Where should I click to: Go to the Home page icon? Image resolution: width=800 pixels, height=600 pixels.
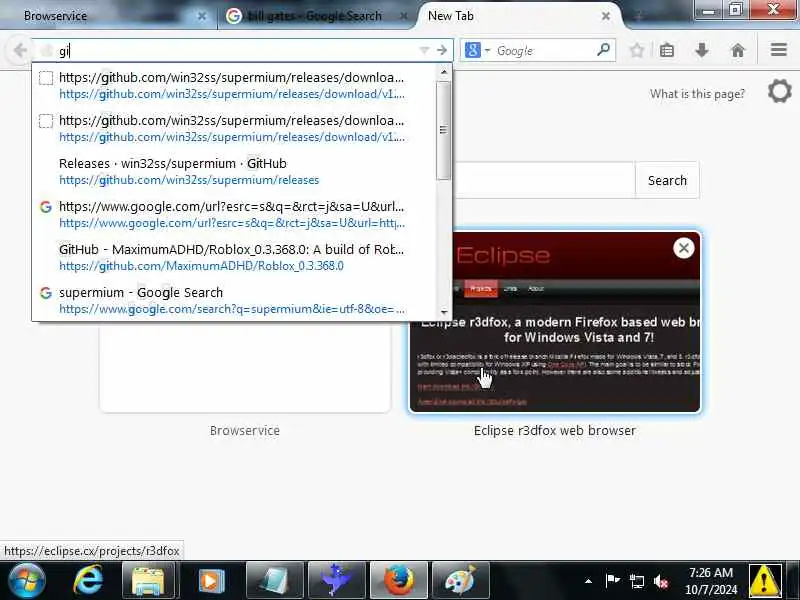click(x=738, y=51)
